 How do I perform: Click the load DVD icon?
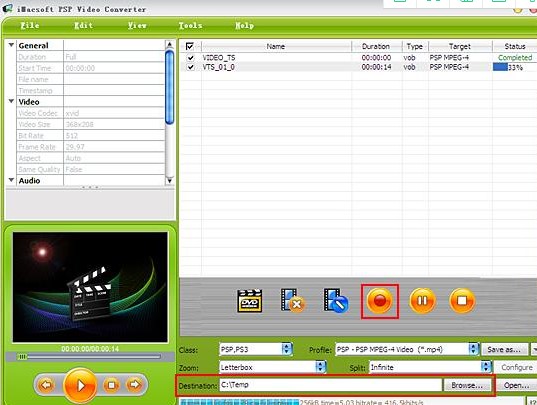pyautogui.click(x=250, y=301)
